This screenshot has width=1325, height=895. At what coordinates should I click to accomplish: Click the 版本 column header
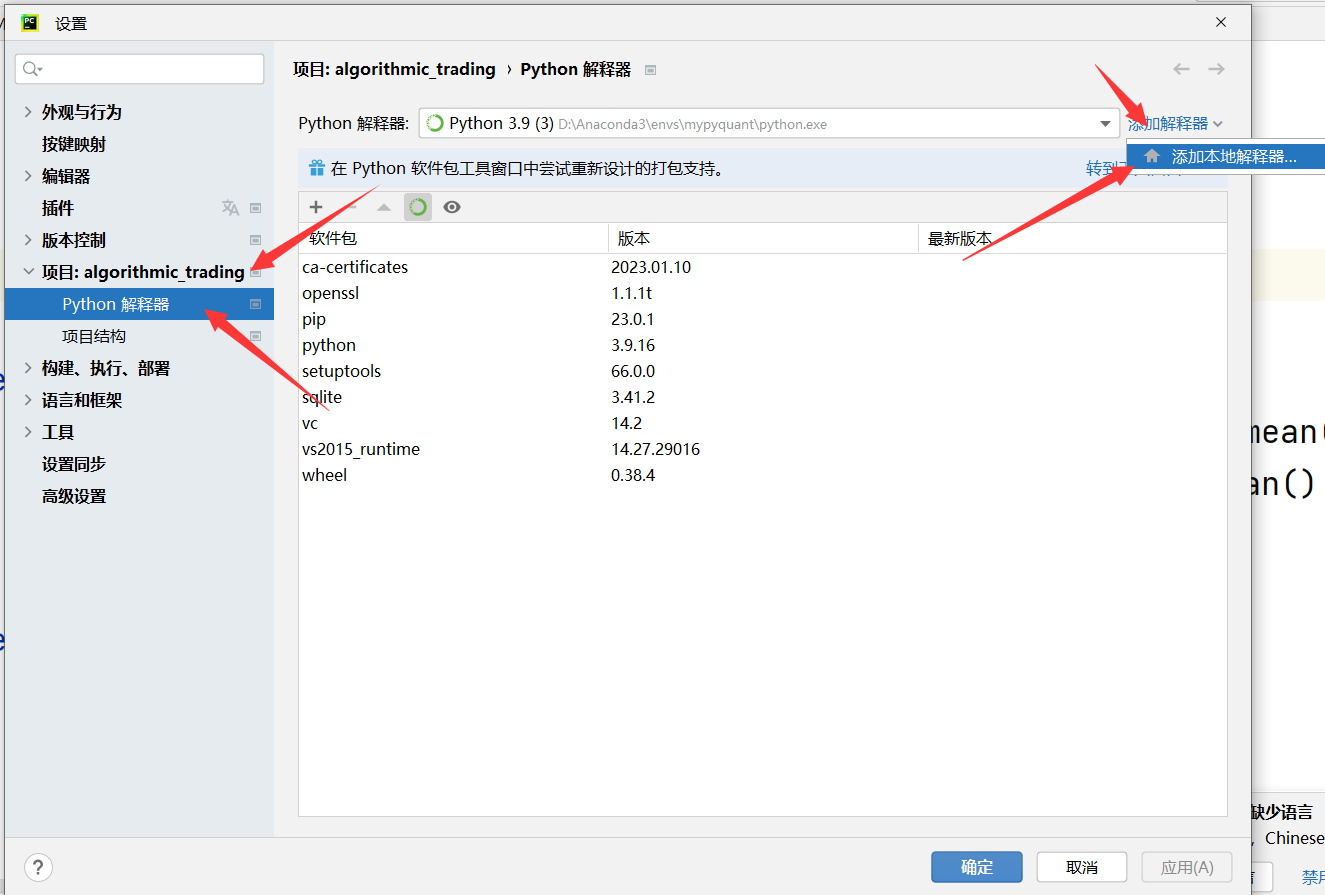(763, 239)
